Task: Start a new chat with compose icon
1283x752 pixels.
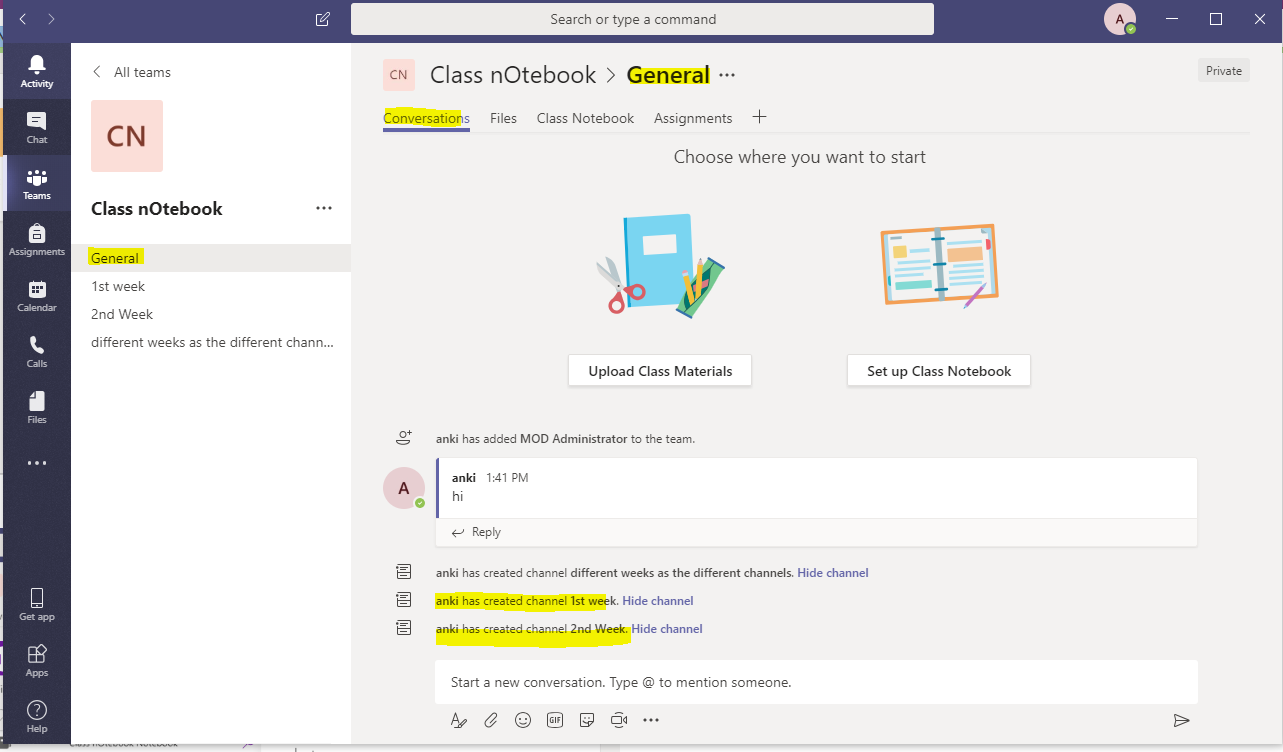Action: (x=322, y=19)
